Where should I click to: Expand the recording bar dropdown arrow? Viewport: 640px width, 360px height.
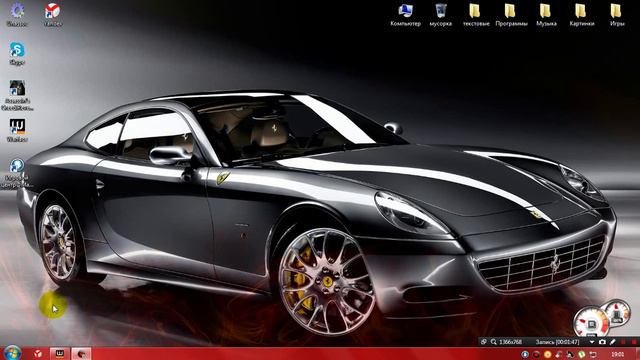592,342
